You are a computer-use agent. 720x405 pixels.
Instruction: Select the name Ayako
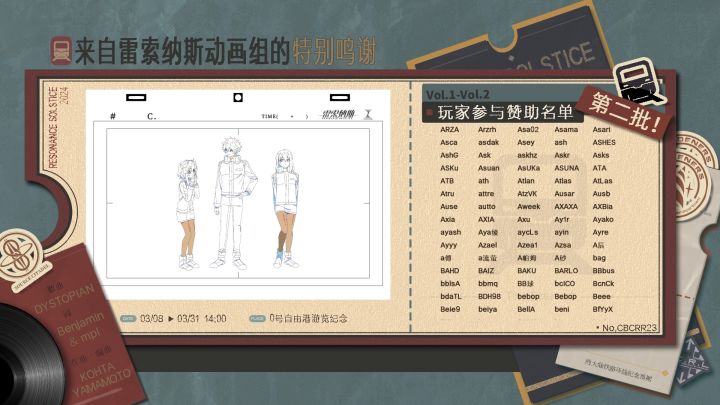click(603, 219)
